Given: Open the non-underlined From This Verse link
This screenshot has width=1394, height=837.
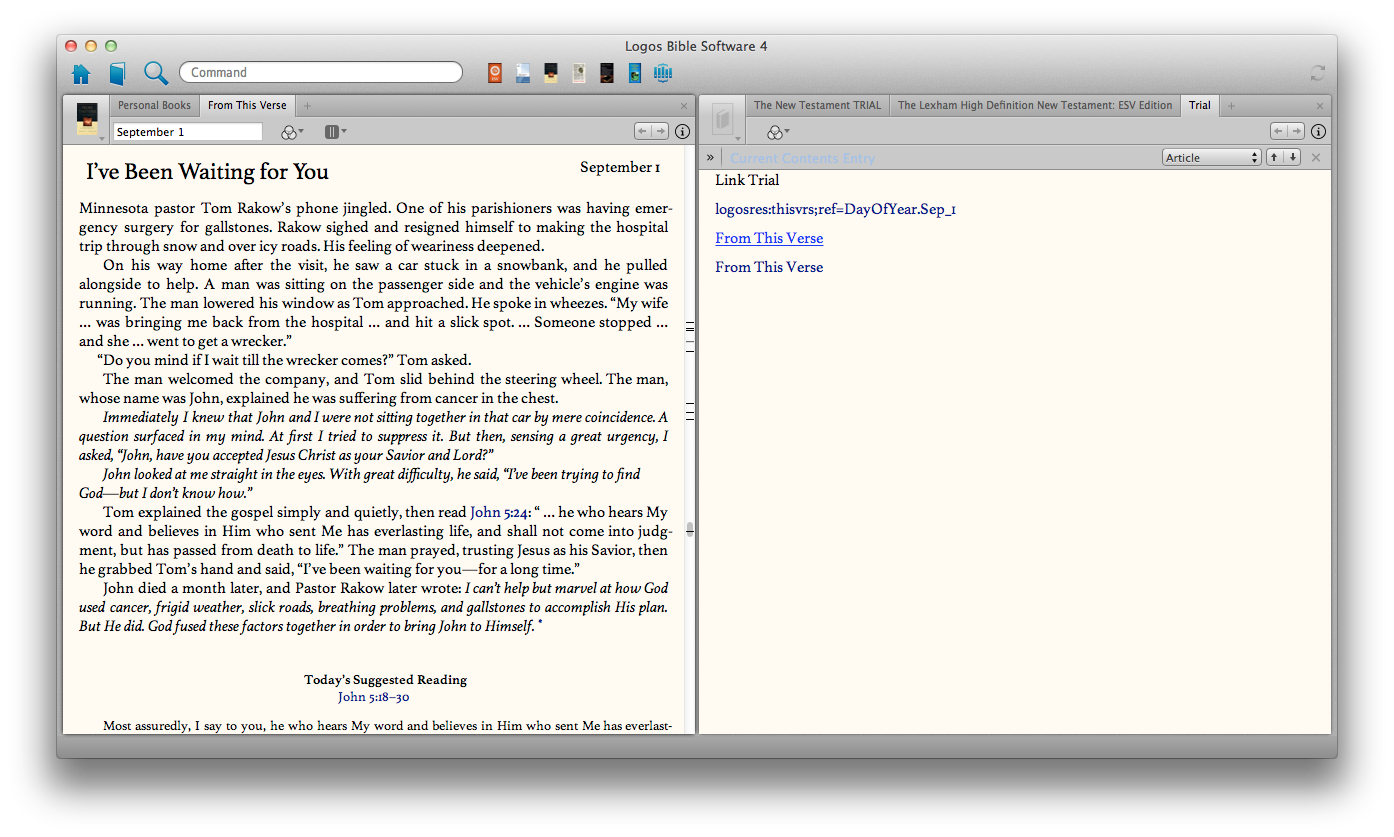Looking at the screenshot, I should click(769, 267).
